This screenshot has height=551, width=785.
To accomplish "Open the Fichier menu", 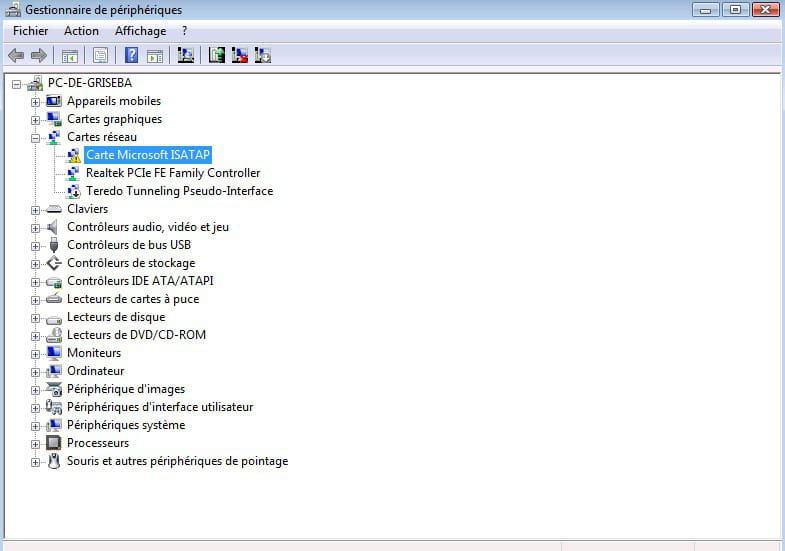I will point(31,31).
